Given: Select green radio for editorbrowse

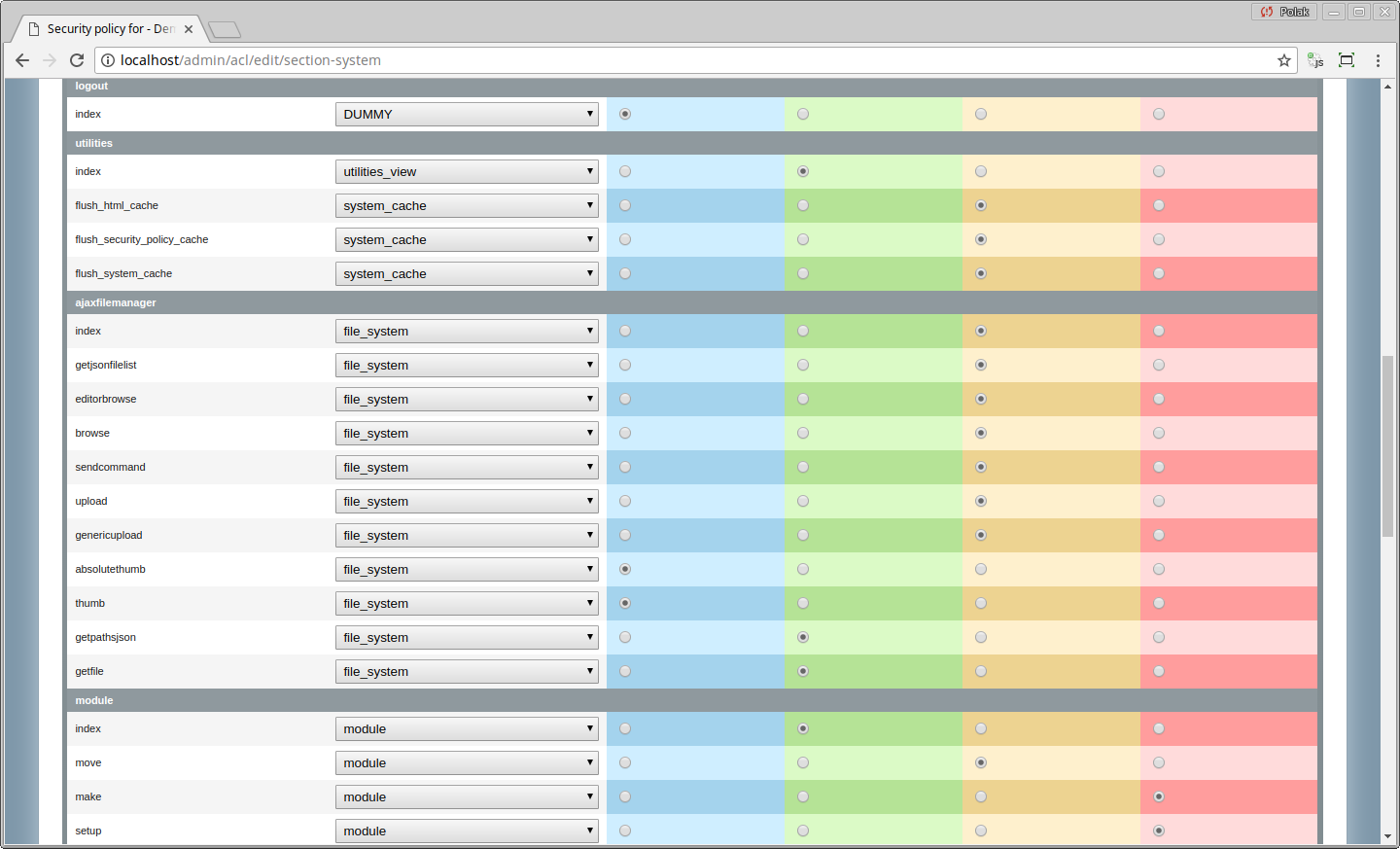Looking at the screenshot, I should (x=803, y=399).
